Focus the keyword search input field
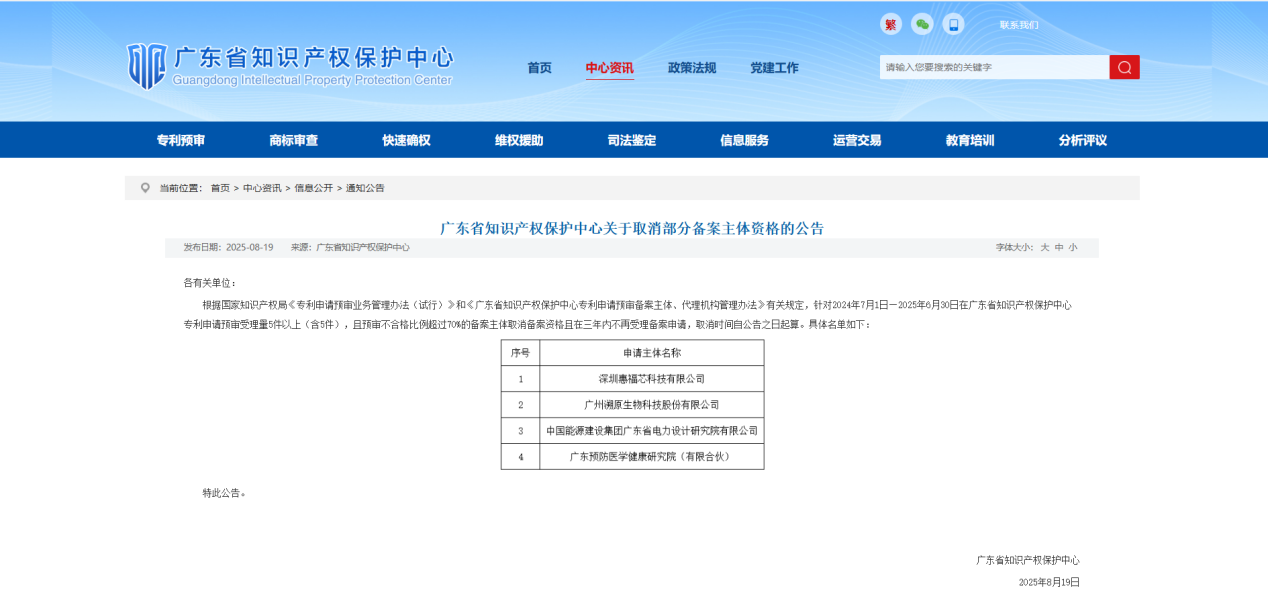Viewport: 1268px width, 613px height. coord(994,67)
